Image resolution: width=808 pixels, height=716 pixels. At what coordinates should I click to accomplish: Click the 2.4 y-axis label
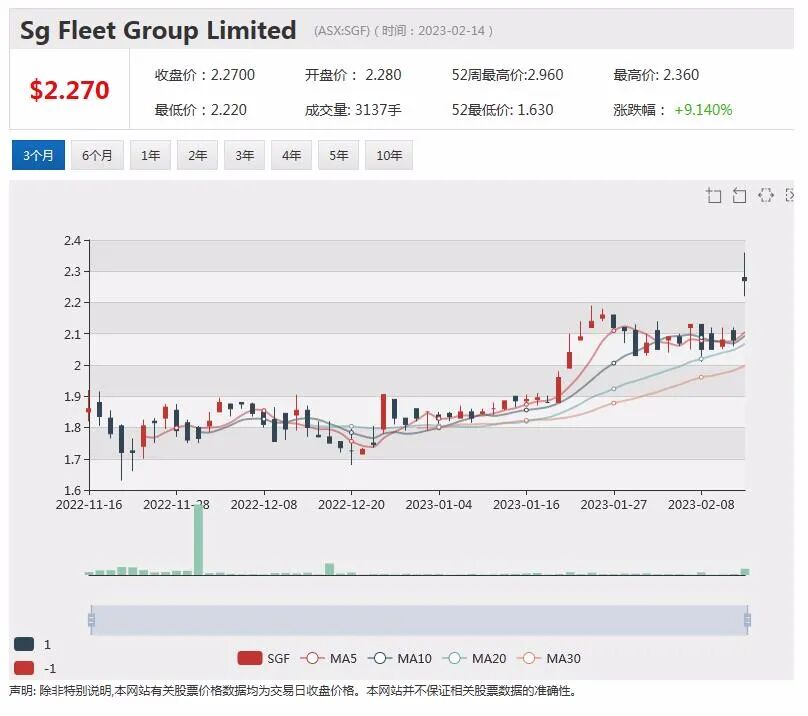(x=73, y=241)
